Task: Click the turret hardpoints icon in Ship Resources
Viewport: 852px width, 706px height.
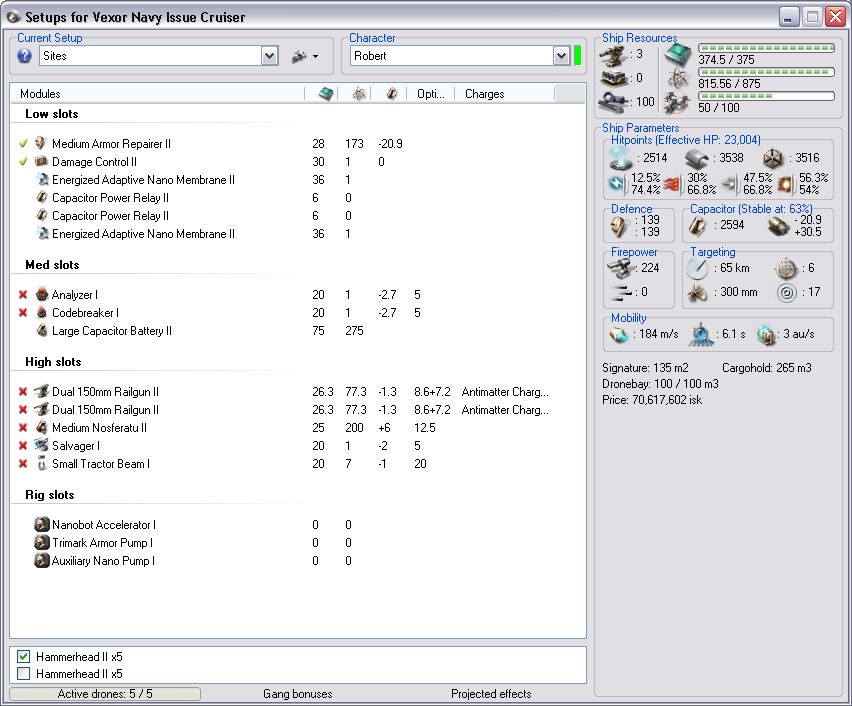Action: [x=613, y=55]
